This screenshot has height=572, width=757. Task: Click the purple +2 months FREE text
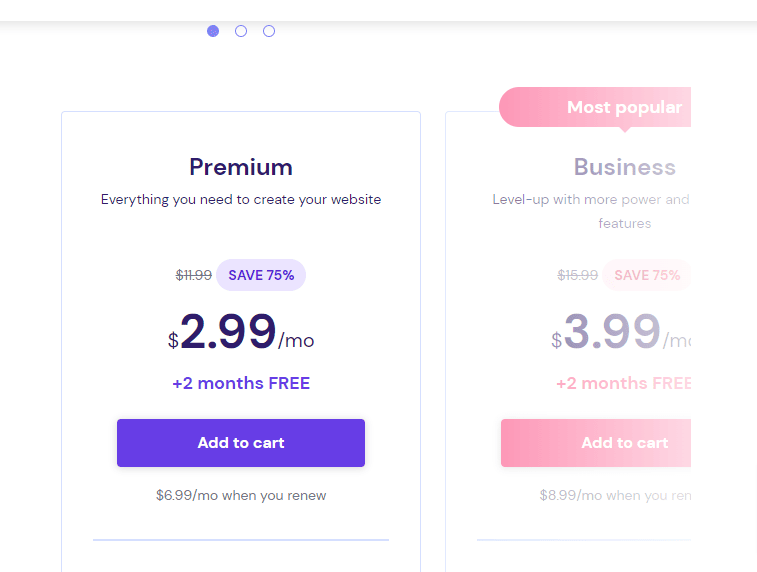click(241, 383)
